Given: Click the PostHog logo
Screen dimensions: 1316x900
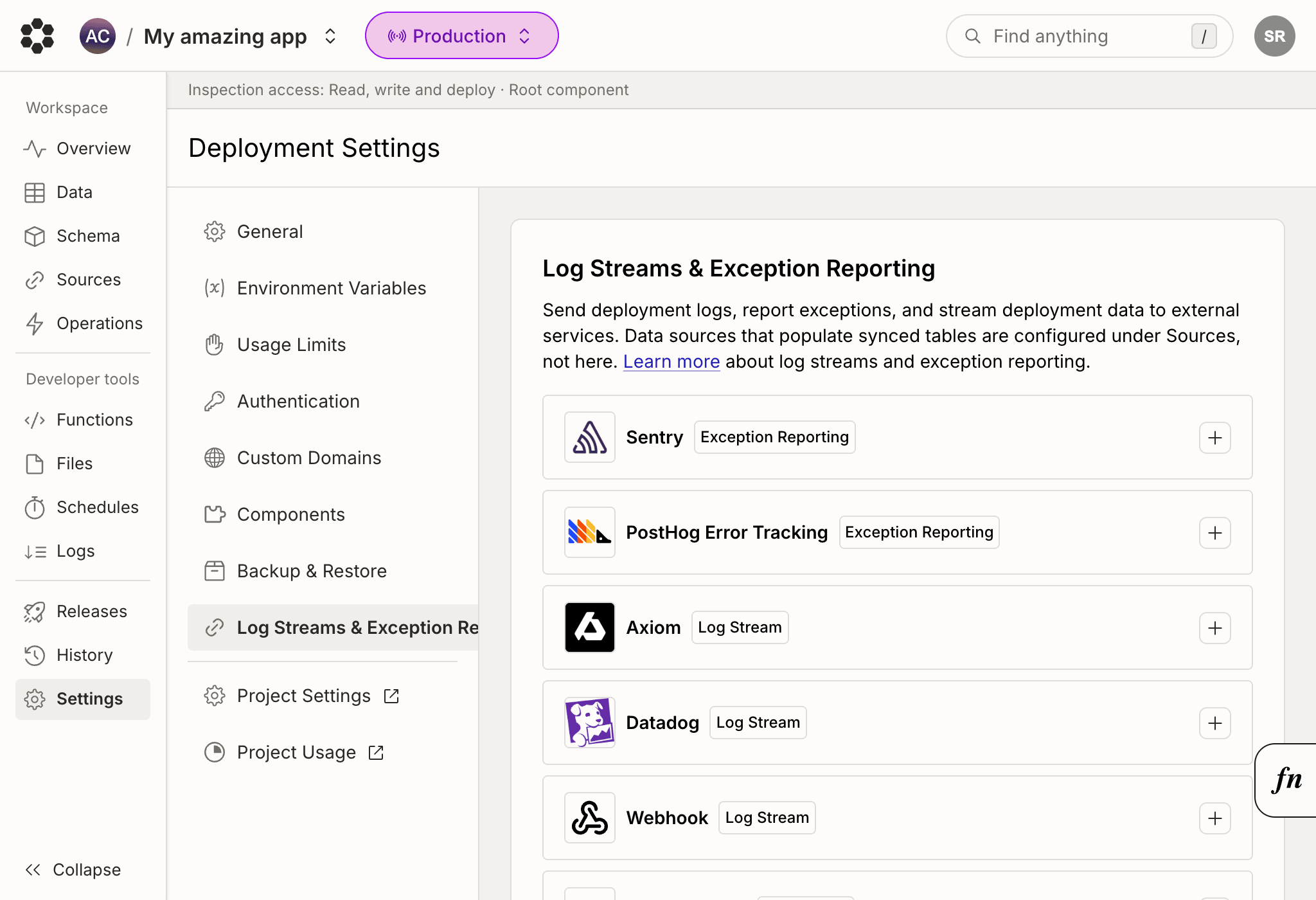Looking at the screenshot, I should (x=590, y=532).
